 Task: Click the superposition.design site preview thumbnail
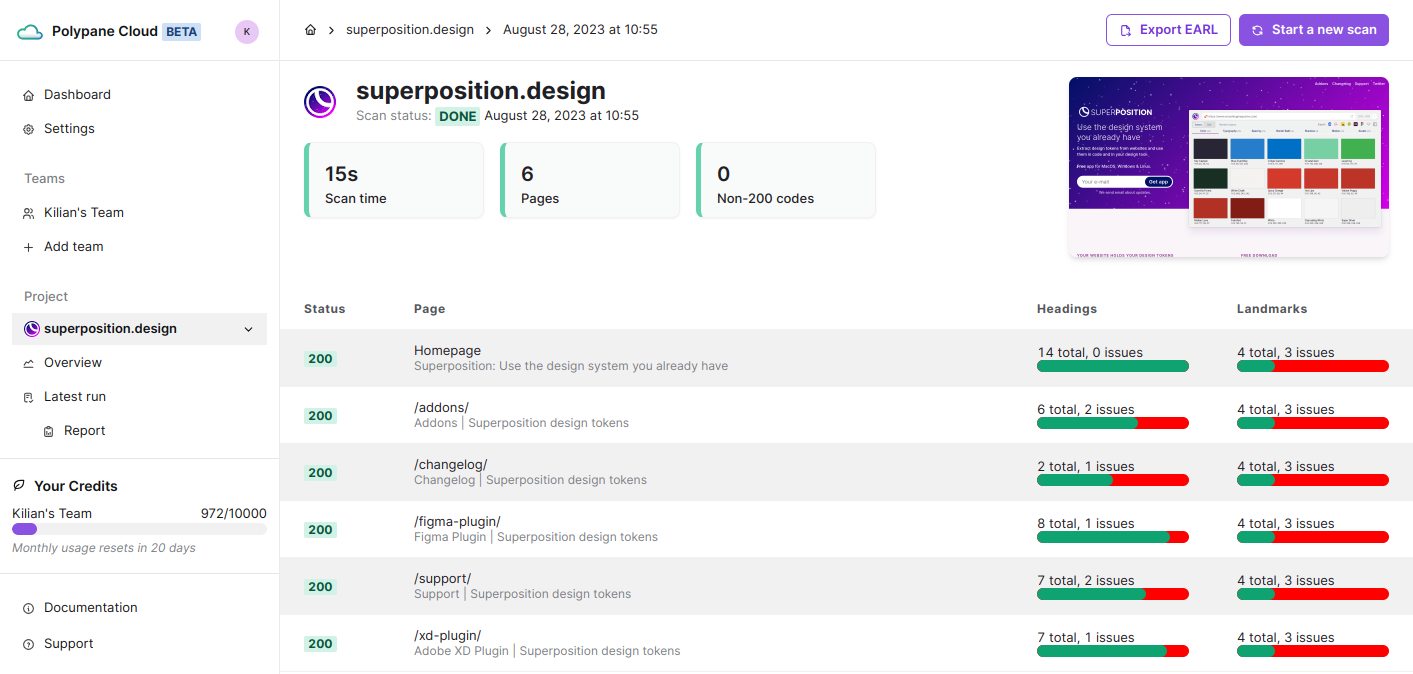pos(1229,167)
